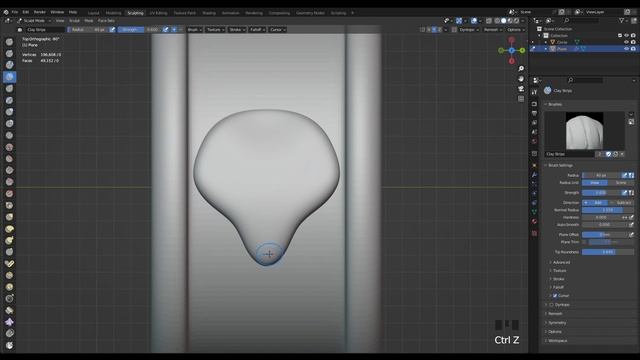
Task: Select the Inflate brush tool
Action: pos(9,112)
